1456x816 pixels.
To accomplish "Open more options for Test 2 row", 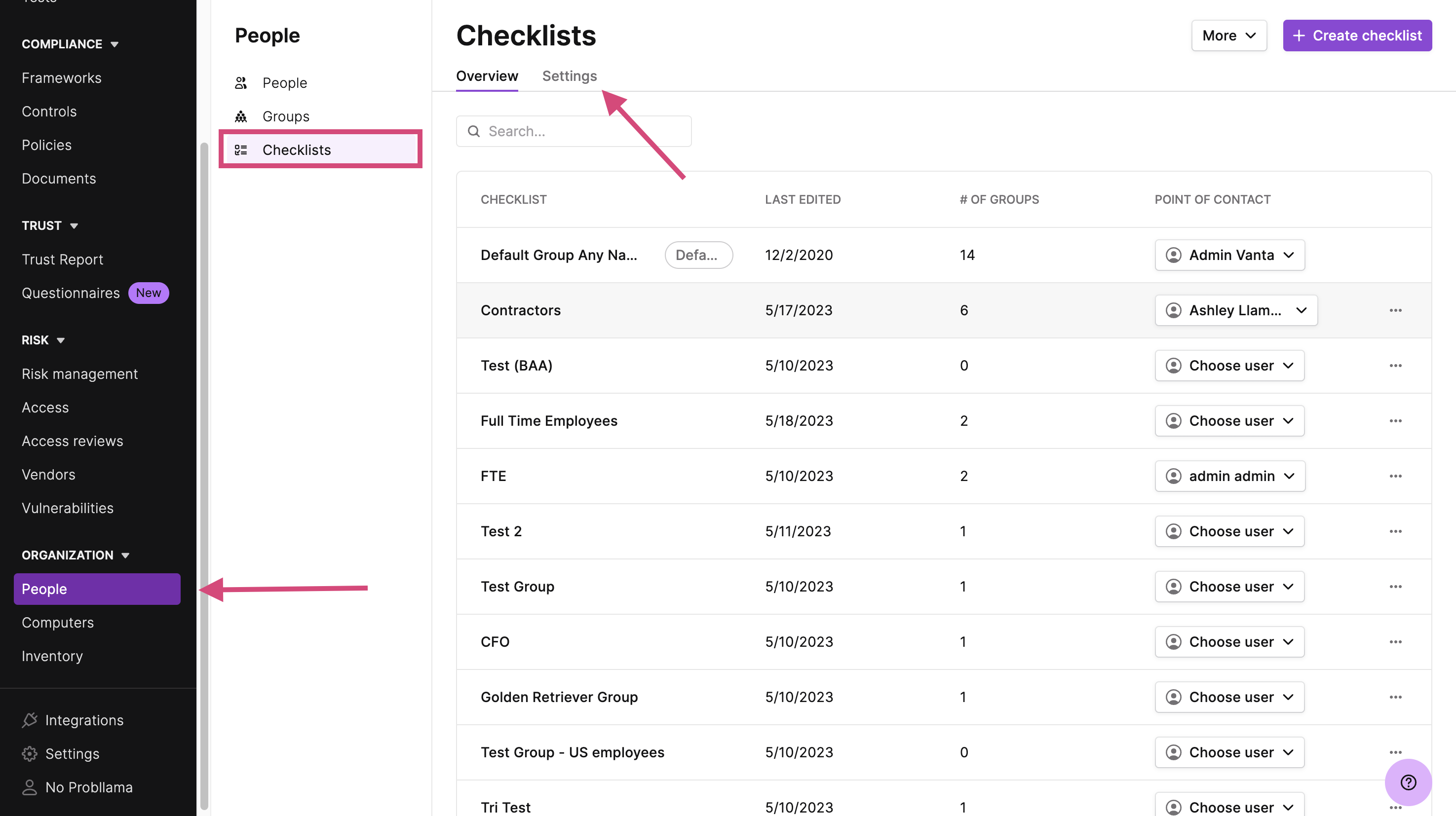I will 1395,531.
